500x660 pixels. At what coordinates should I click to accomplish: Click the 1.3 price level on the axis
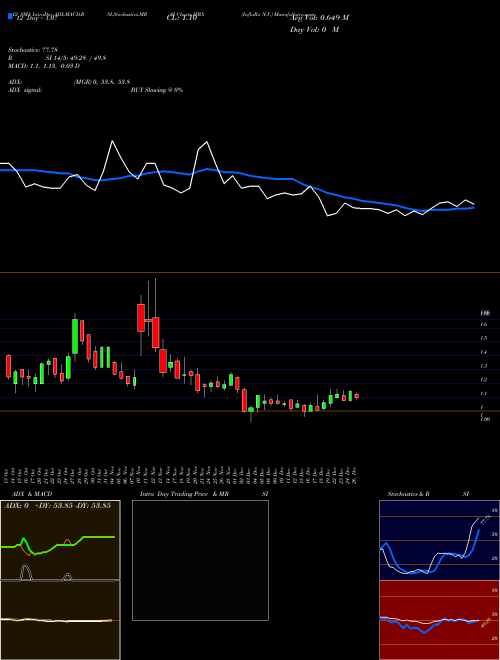point(484,366)
